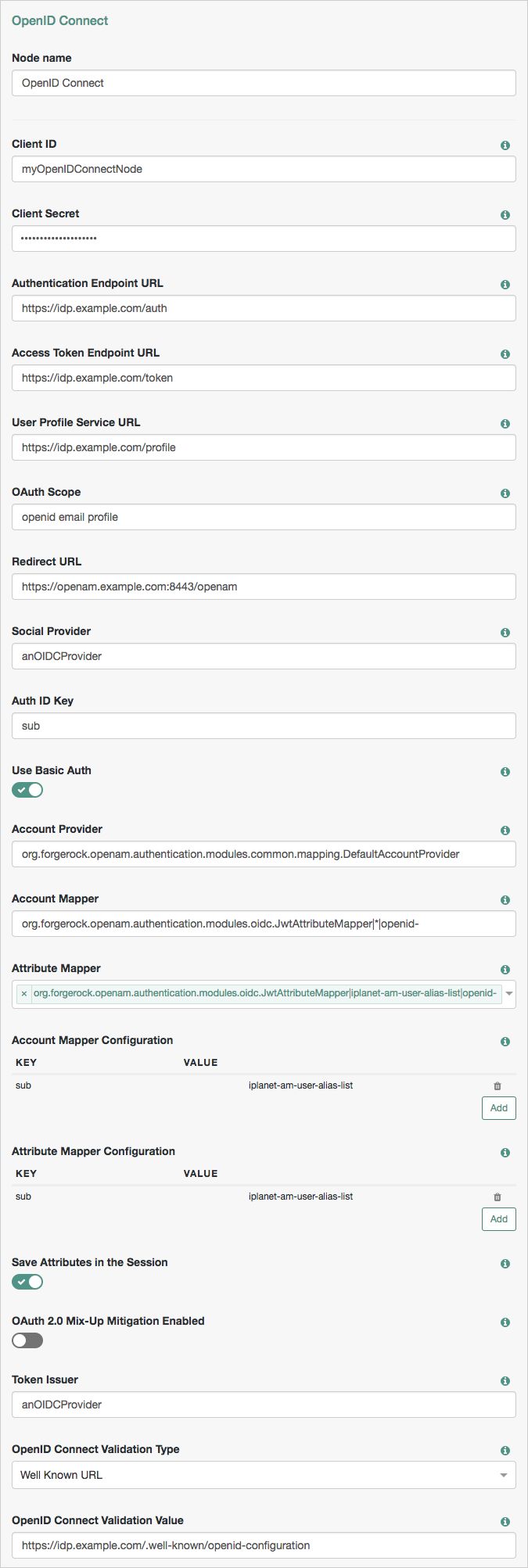Click the Auth ID Key input
This screenshot has height=1568, width=528.
(x=264, y=726)
